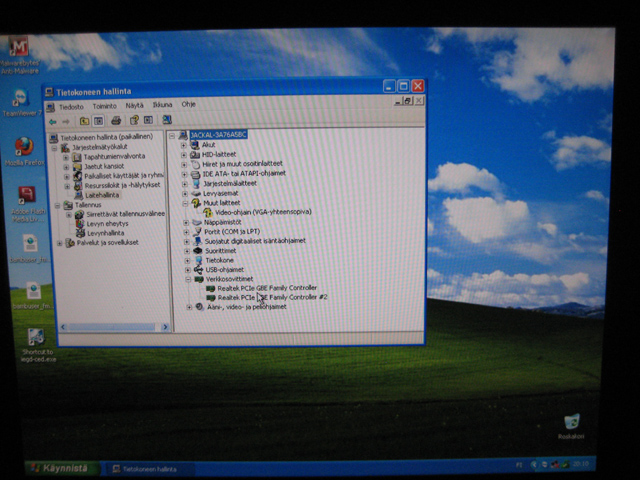Click the taskbar clock
The image size is (640, 480).
581,464
